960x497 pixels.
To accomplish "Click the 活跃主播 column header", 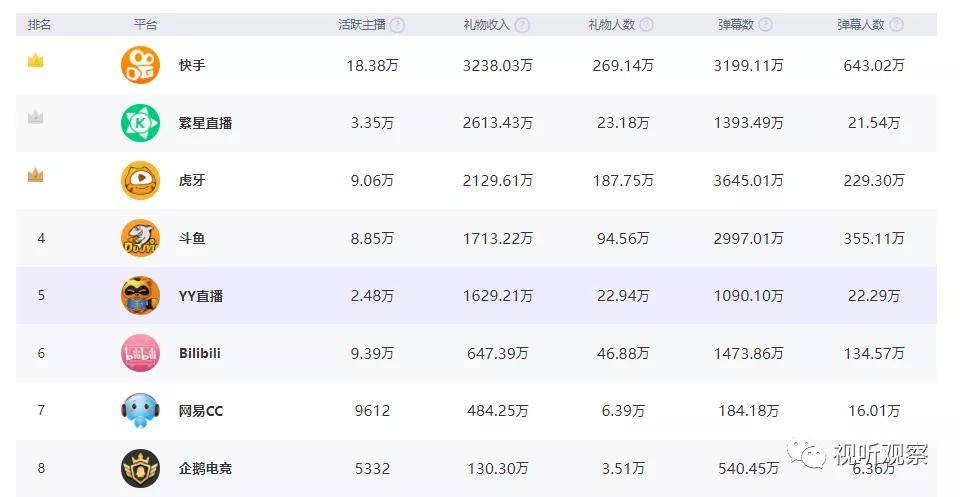I will (362, 25).
